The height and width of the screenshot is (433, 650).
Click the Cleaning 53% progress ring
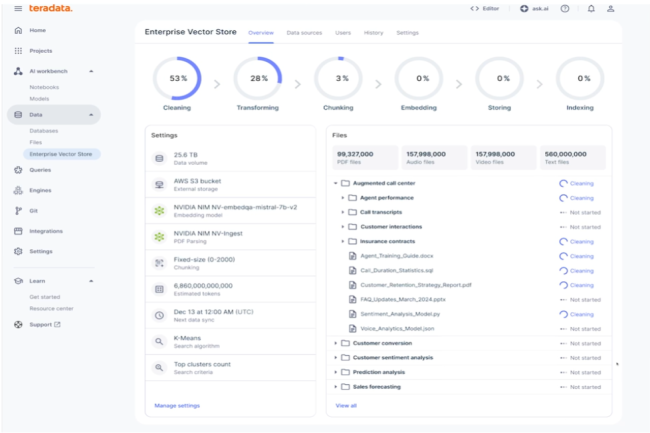(177, 78)
